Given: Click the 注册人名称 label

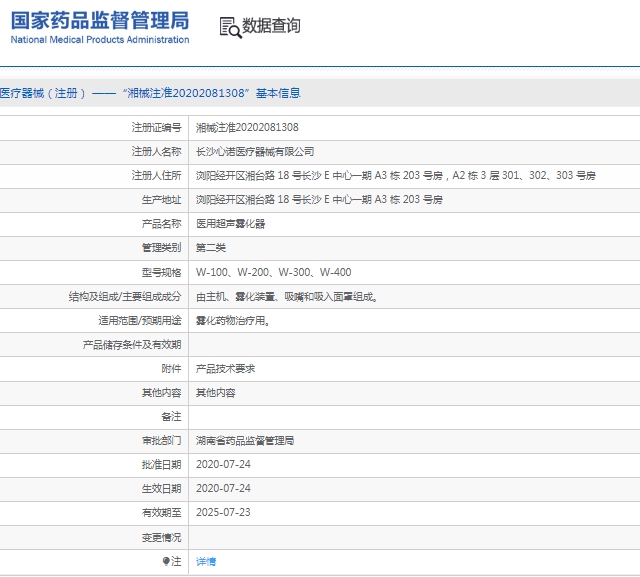Looking at the screenshot, I should [156, 152].
